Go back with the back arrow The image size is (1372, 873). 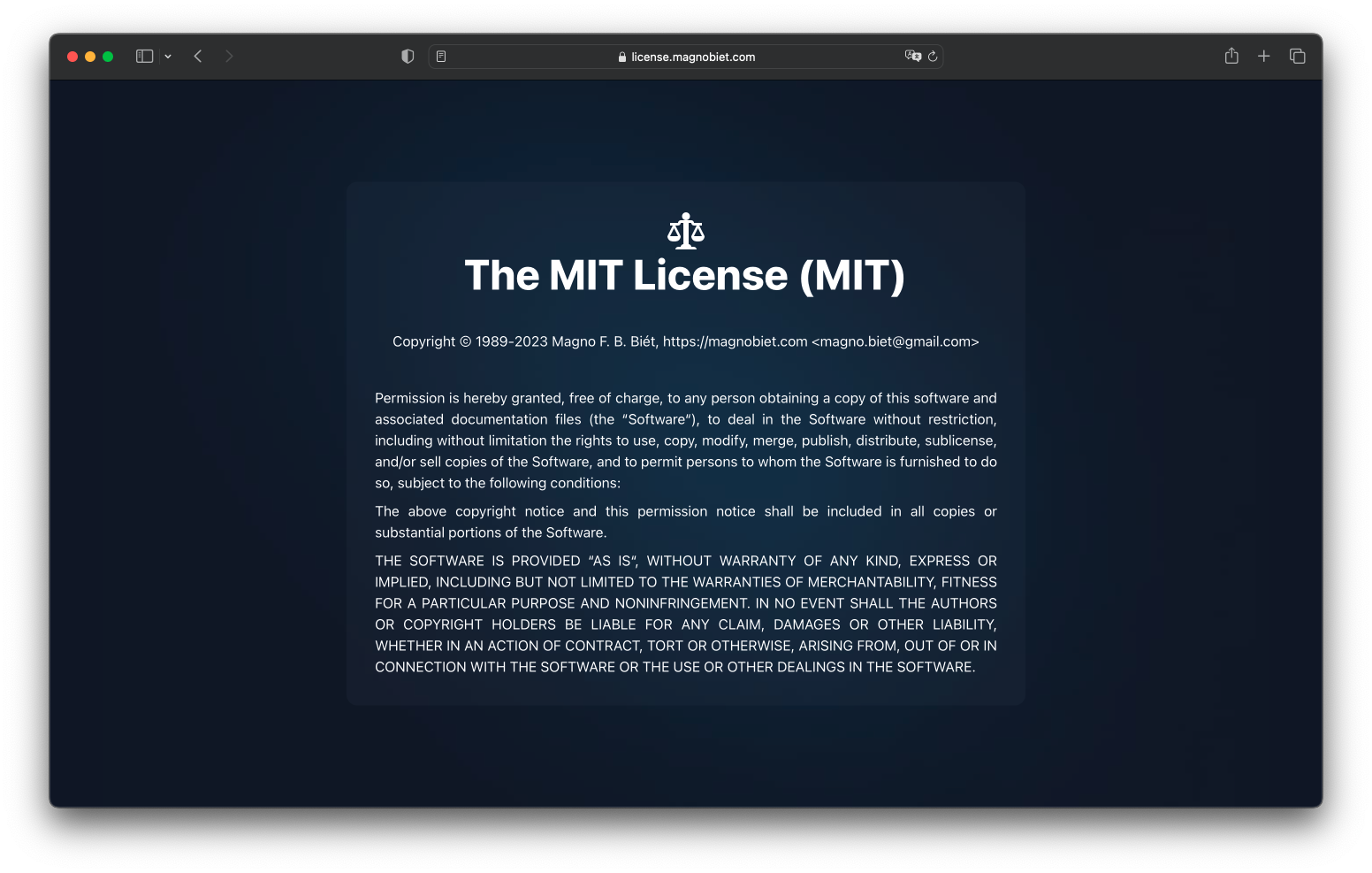click(198, 57)
